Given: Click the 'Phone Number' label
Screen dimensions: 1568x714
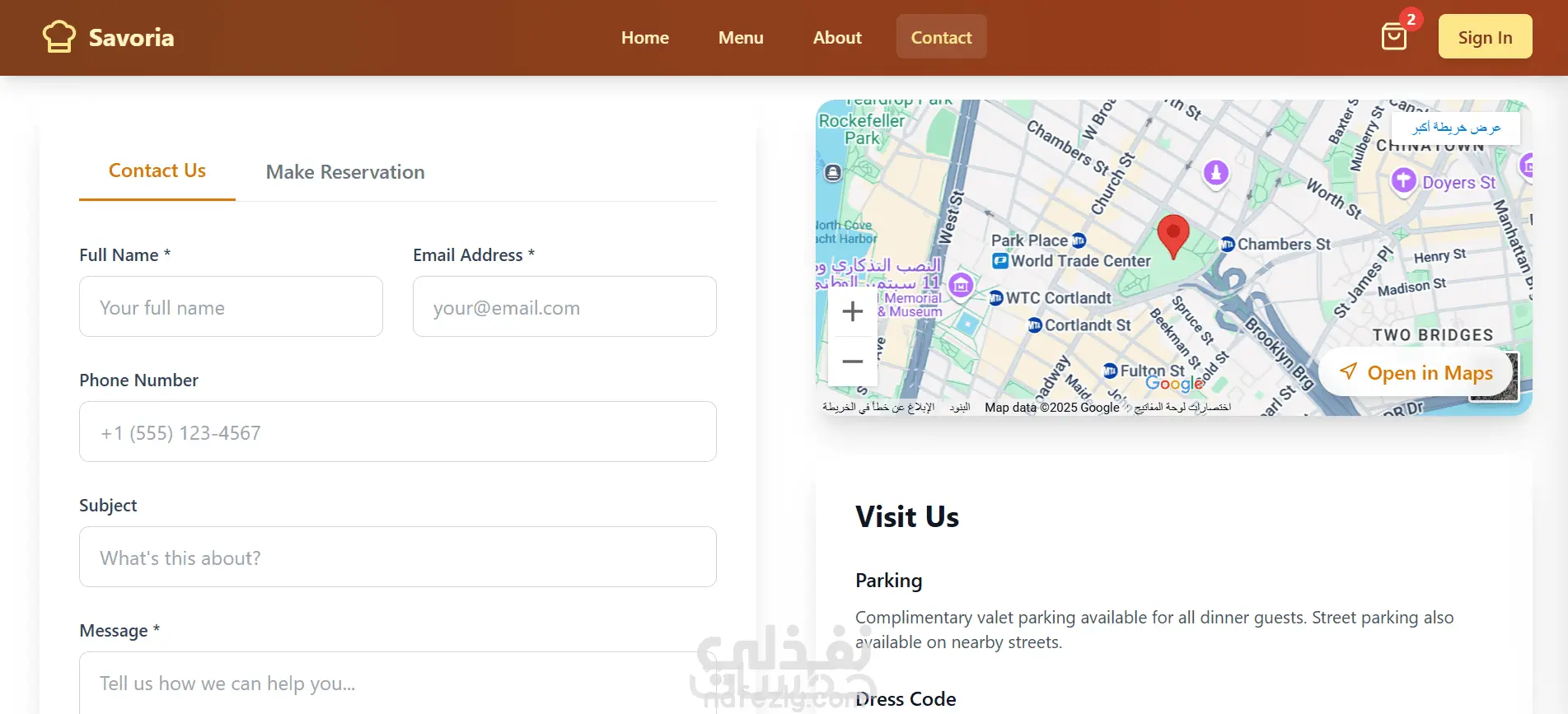Looking at the screenshot, I should [x=138, y=380].
